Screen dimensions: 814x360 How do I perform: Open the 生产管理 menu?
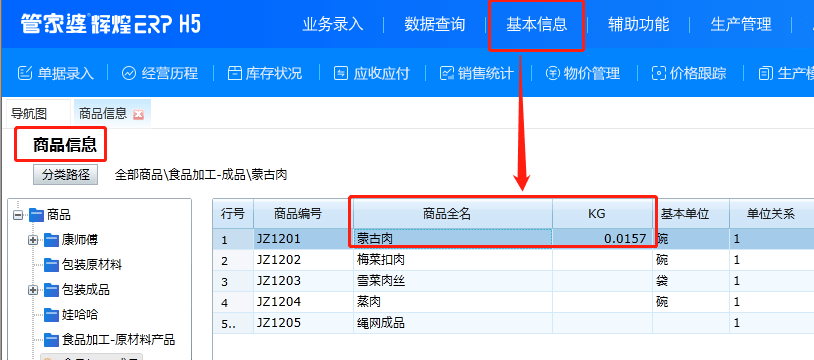(741, 24)
